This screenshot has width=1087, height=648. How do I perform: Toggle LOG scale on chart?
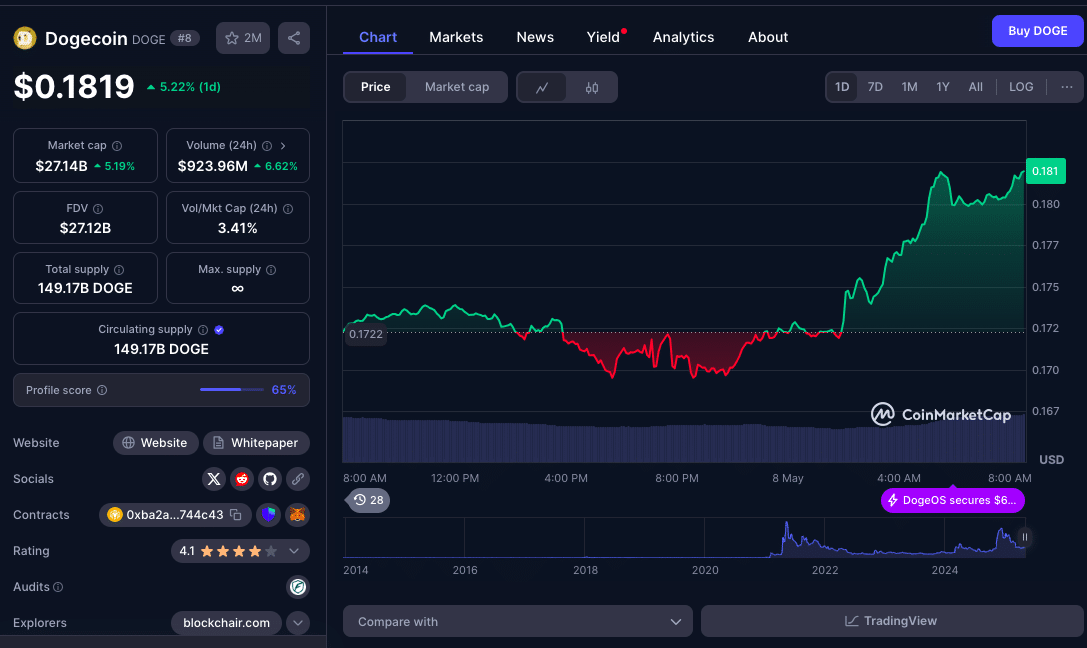(1021, 87)
